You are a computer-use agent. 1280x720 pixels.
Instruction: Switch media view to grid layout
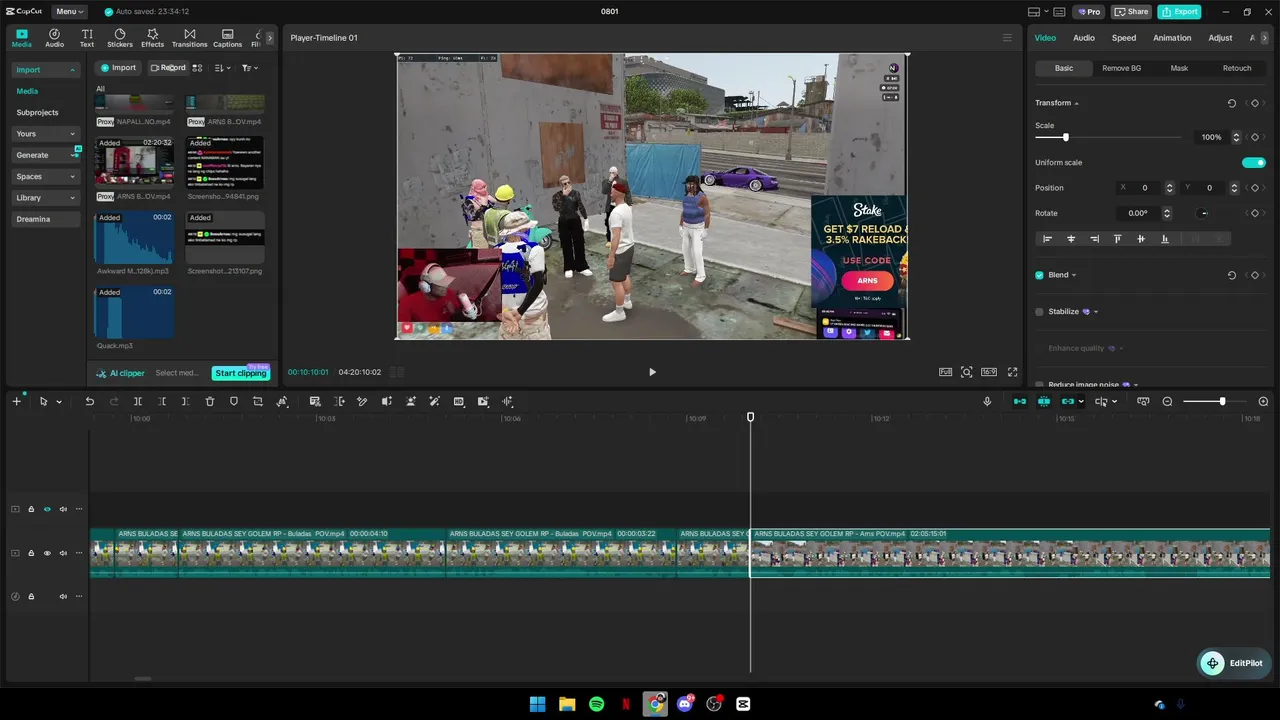pyautogui.click(x=197, y=68)
